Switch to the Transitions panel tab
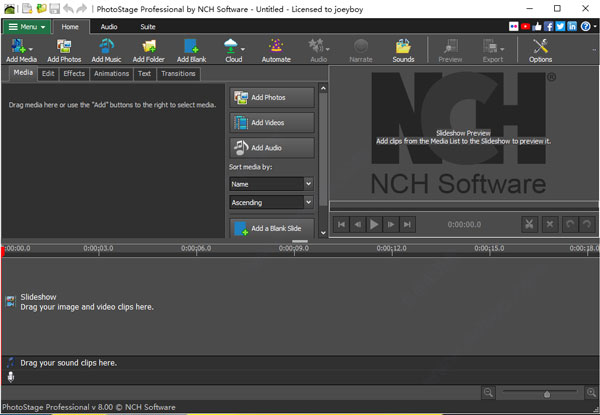This screenshot has height=415, width=600. coord(178,73)
